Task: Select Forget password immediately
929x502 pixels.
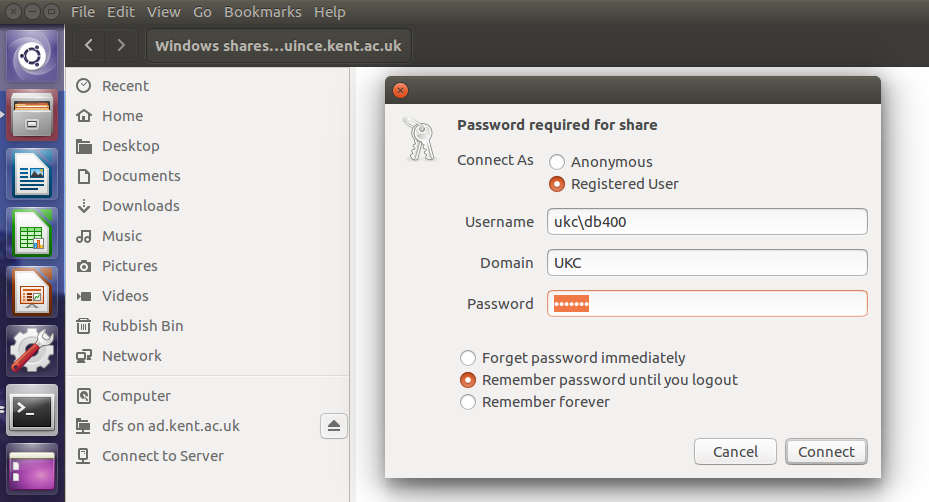Action: (467, 358)
